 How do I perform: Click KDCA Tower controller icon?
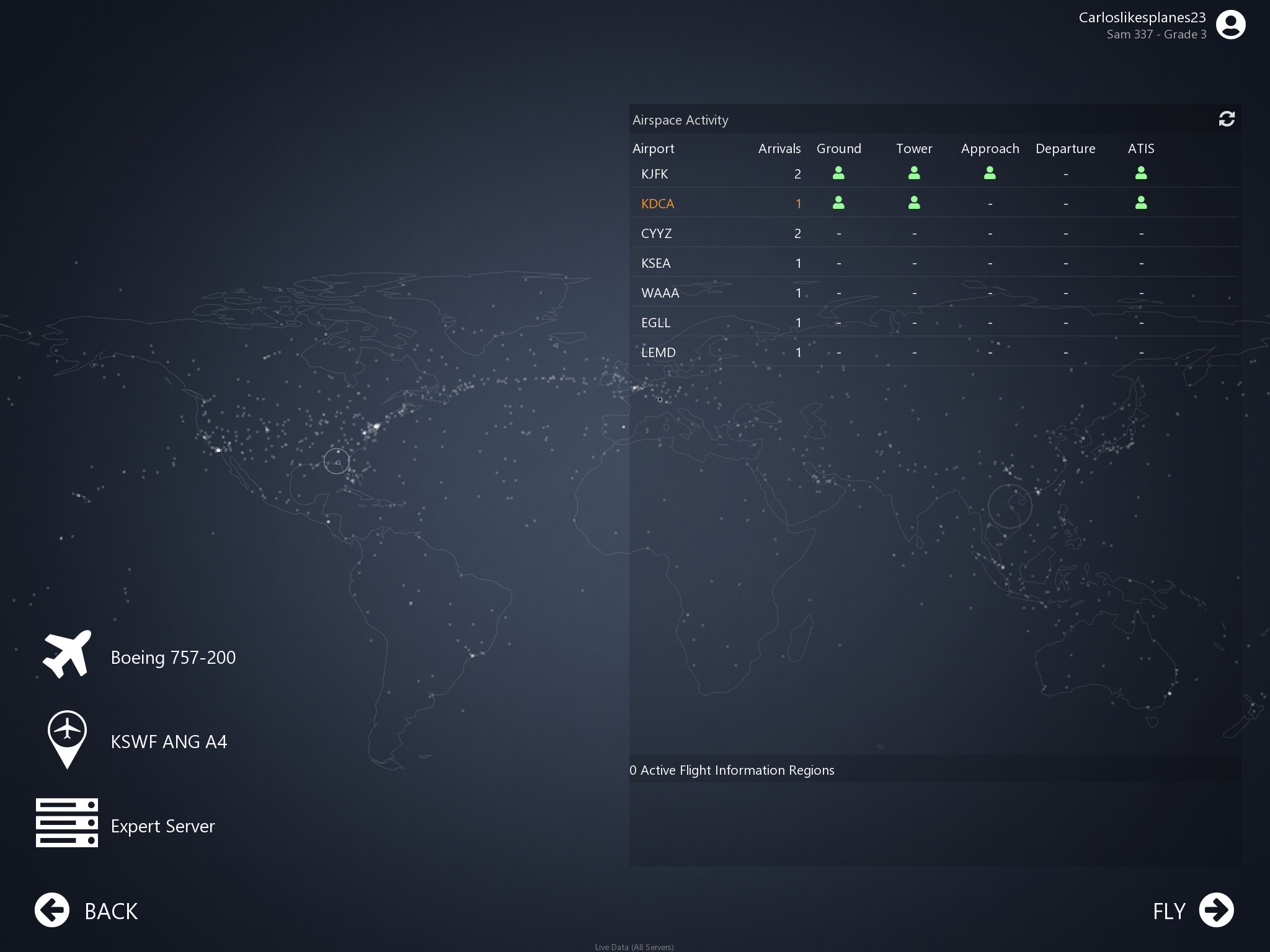tap(914, 203)
